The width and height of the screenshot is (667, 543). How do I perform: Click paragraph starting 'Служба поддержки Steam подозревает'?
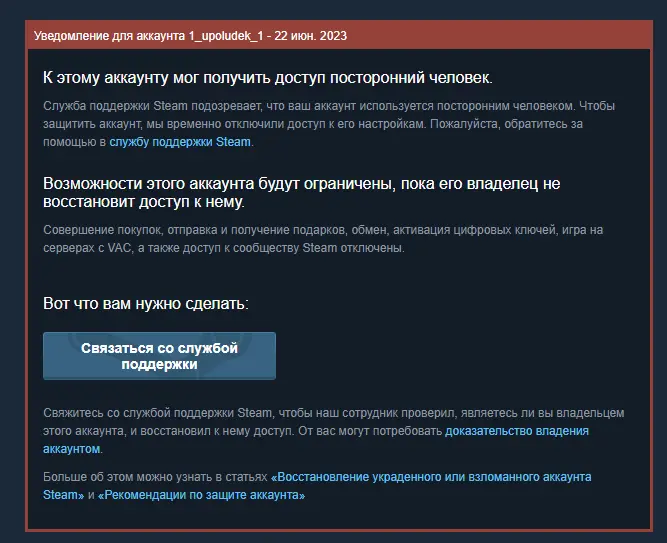click(x=329, y=124)
